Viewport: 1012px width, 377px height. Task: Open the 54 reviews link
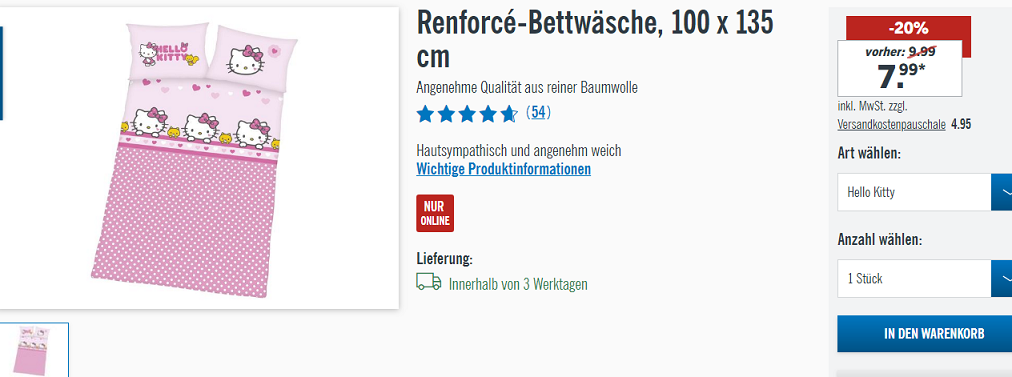(x=538, y=113)
